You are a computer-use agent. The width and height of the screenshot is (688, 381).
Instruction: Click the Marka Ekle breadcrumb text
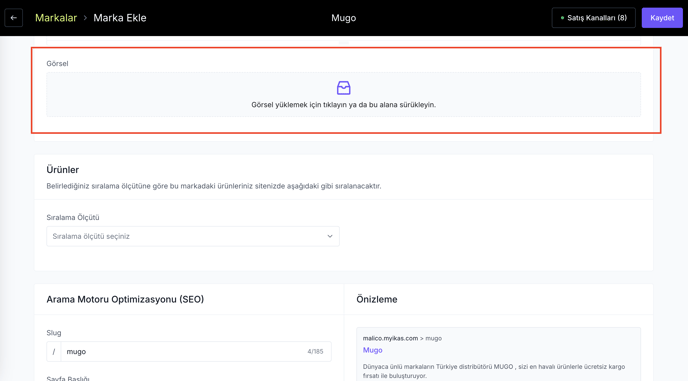click(x=120, y=18)
